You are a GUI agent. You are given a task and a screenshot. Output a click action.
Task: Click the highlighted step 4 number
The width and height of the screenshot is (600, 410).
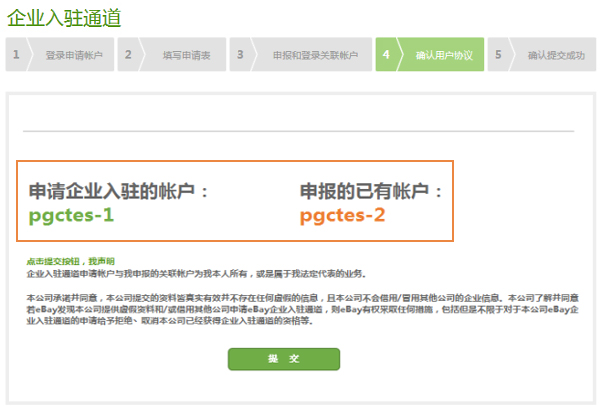[386, 56]
